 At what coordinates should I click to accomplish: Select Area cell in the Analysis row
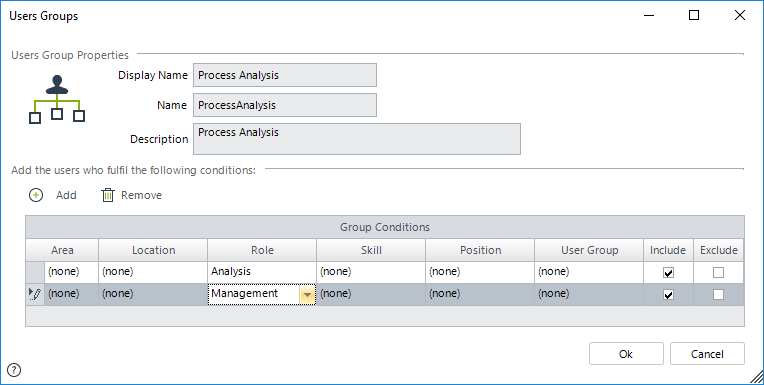(x=72, y=272)
